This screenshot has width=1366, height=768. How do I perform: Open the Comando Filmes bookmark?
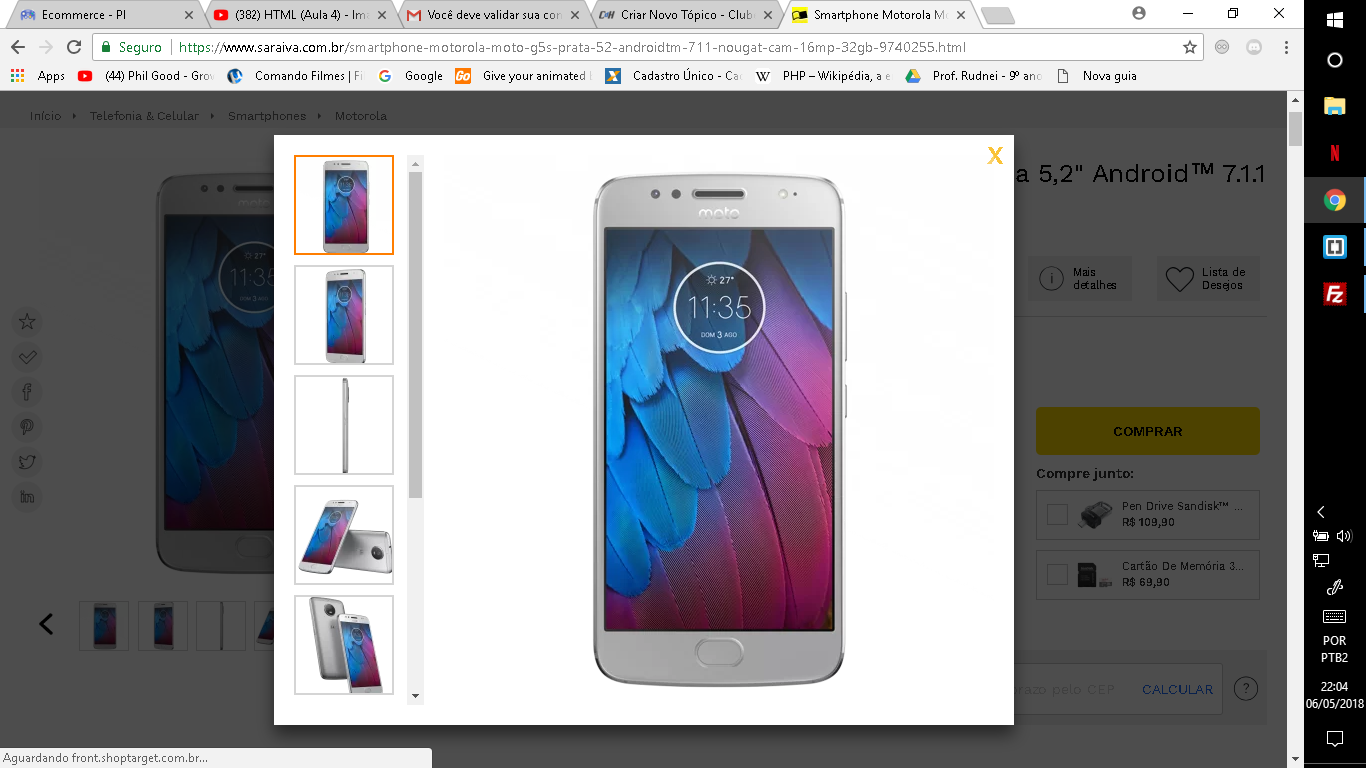click(295, 76)
